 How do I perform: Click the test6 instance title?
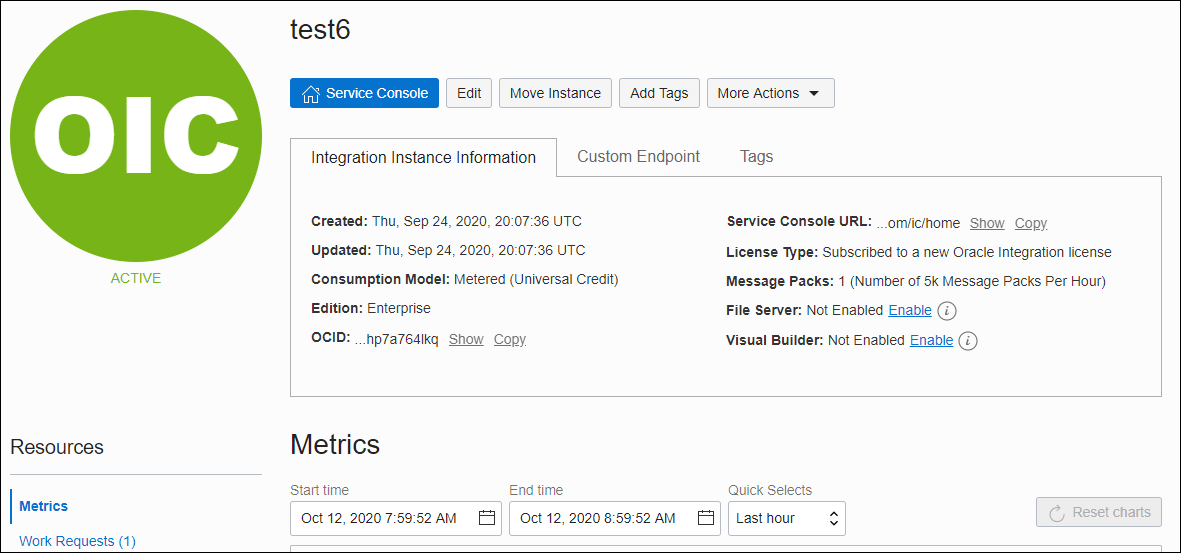point(320,29)
